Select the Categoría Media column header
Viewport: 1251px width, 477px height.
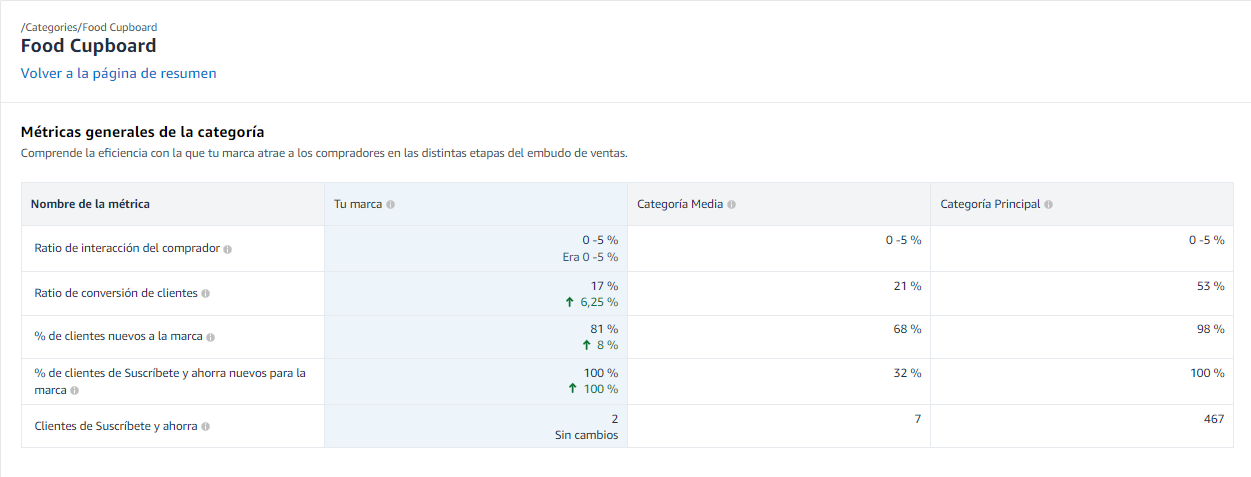680,205
